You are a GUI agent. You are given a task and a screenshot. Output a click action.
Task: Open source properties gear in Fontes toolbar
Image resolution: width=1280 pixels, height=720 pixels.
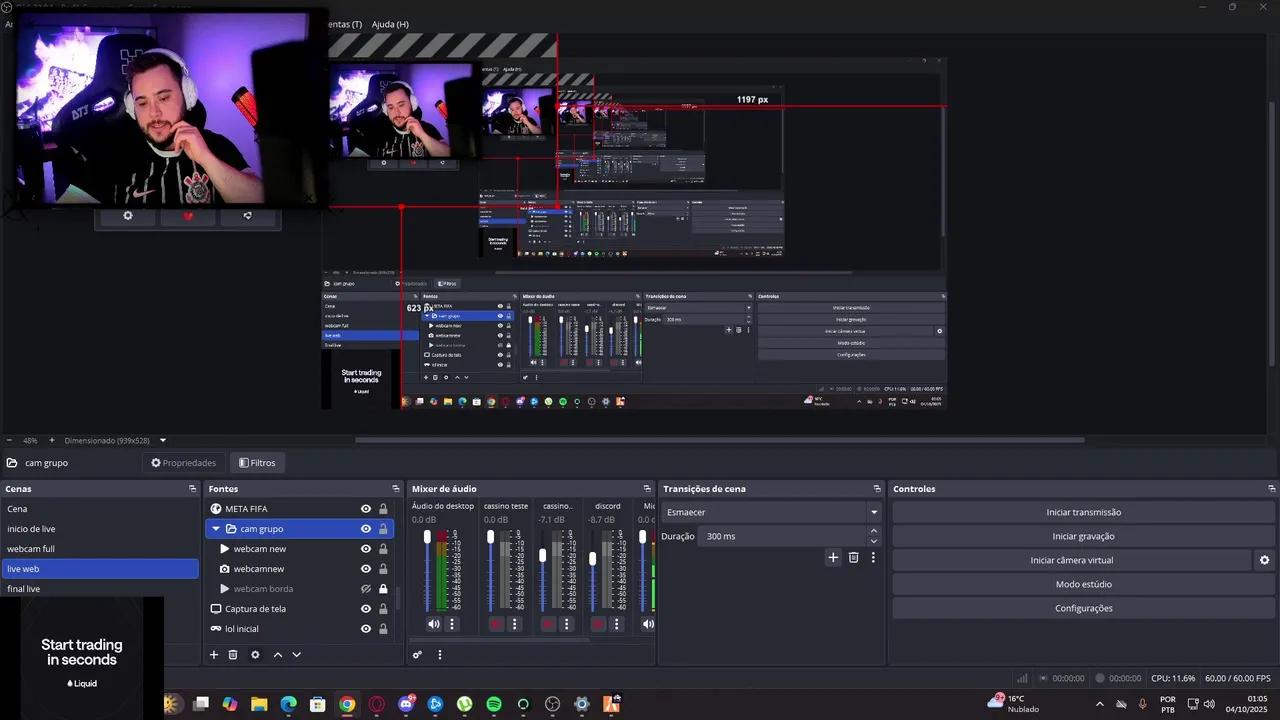click(x=255, y=655)
